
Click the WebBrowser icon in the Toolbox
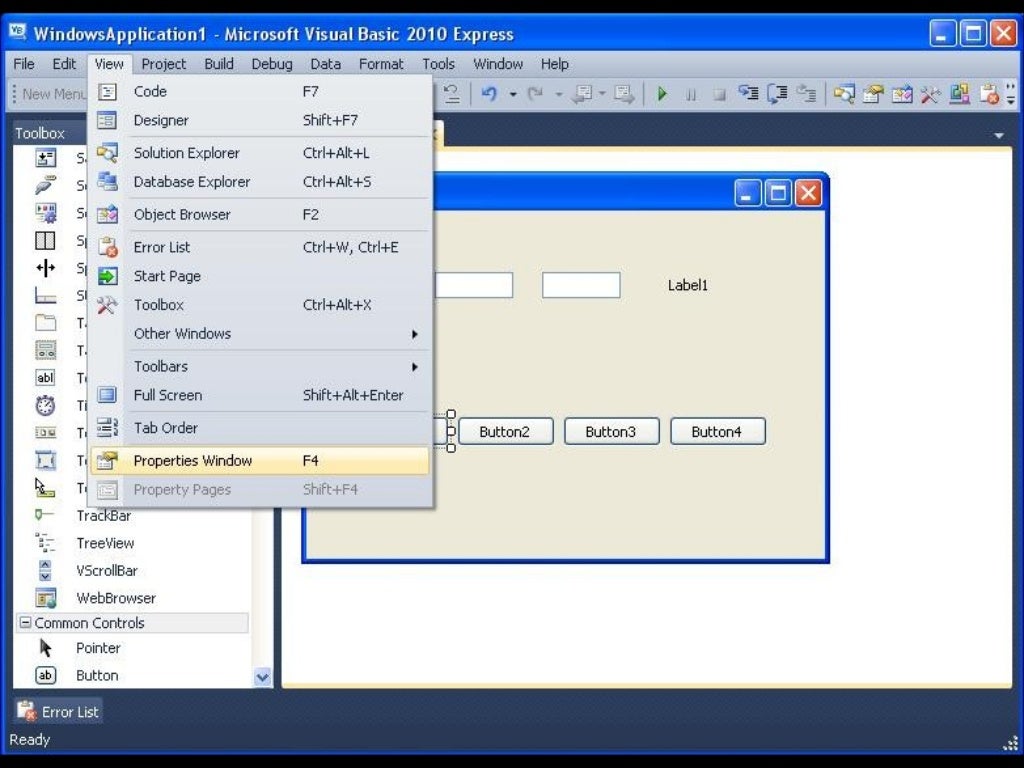pyautogui.click(x=46, y=598)
